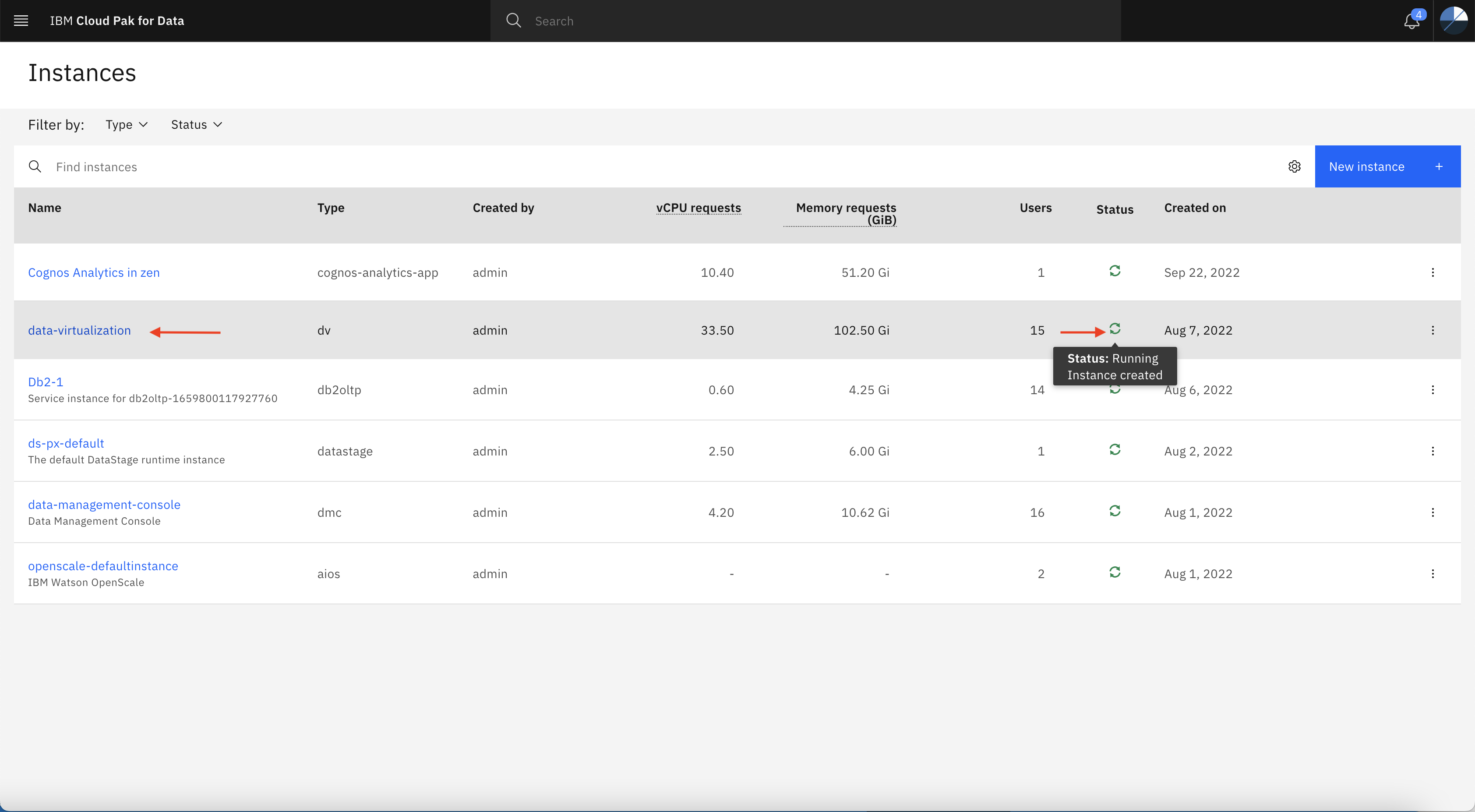
Task: Click the default DataStage runtime instance description
Action: [x=127, y=460]
